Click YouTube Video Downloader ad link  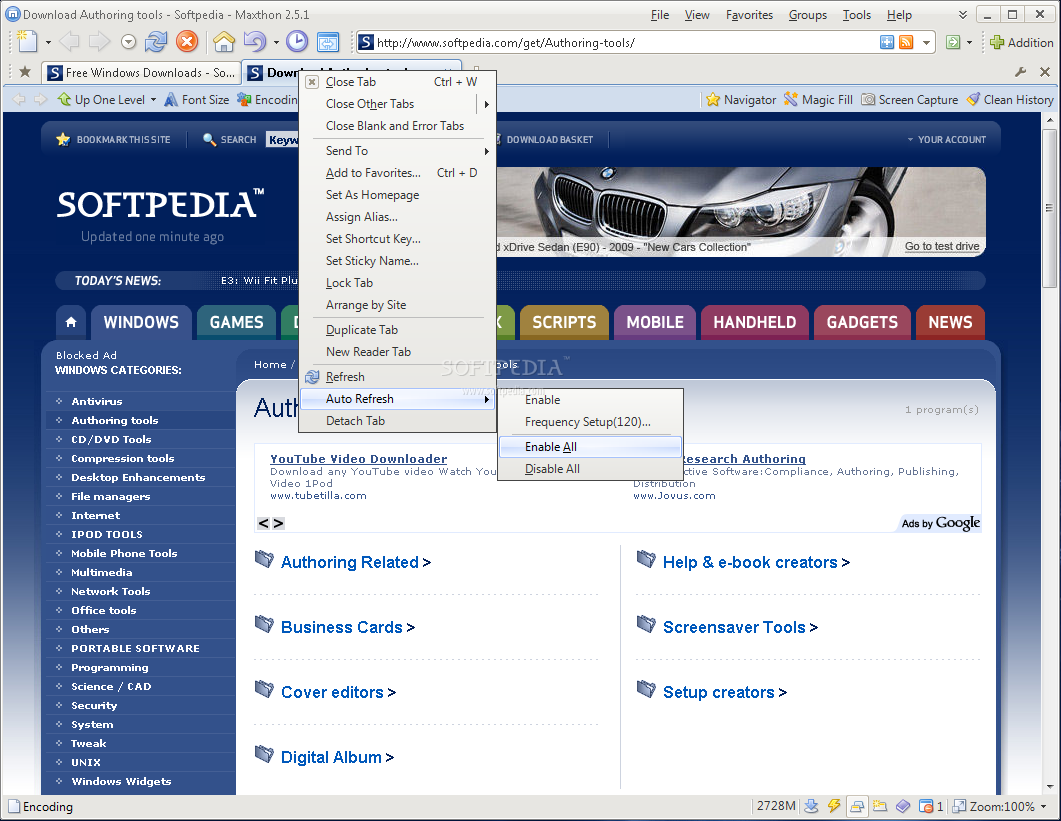click(x=359, y=459)
